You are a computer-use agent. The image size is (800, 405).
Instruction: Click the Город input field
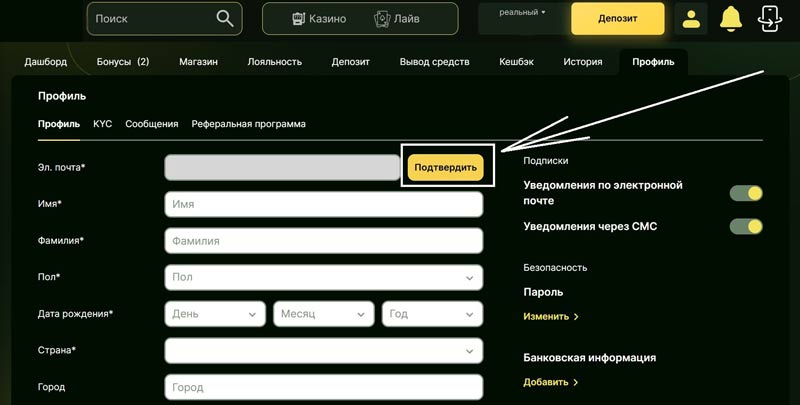click(323, 387)
